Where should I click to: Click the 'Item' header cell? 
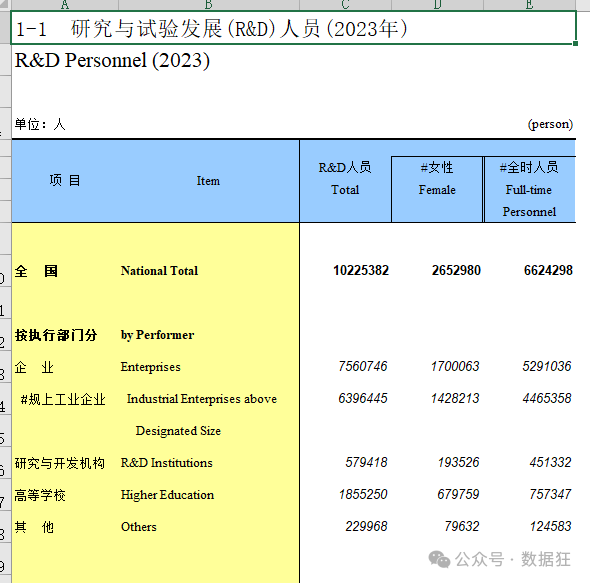pyautogui.click(x=208, y=181)
